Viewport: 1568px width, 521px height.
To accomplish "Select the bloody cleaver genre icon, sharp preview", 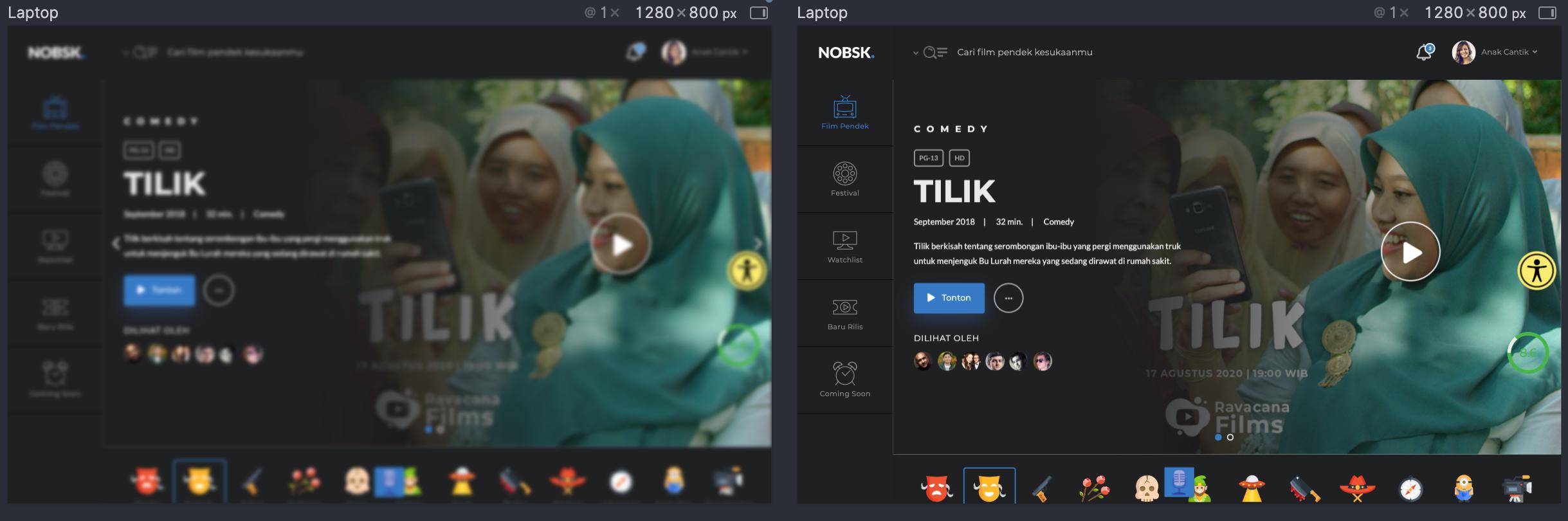I will (1304, 489).
